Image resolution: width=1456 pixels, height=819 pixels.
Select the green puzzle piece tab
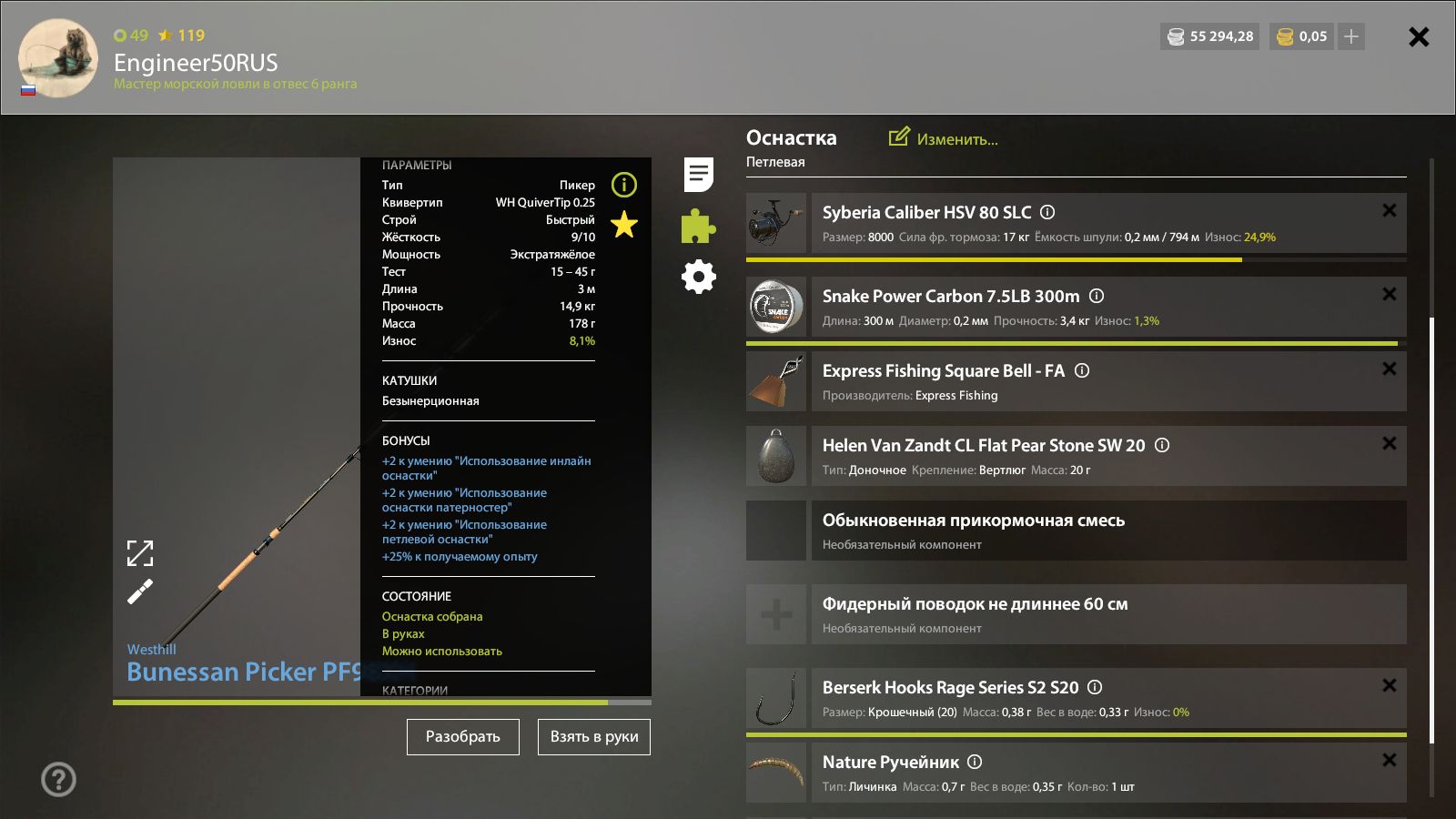pos(699,226)
